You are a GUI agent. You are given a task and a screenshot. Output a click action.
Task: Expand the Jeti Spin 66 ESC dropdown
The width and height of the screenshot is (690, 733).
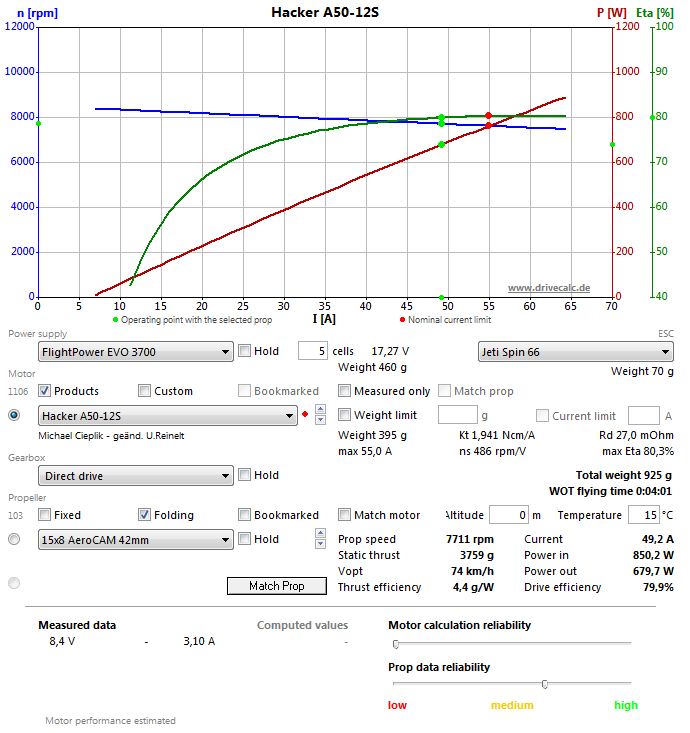point(576,352)
